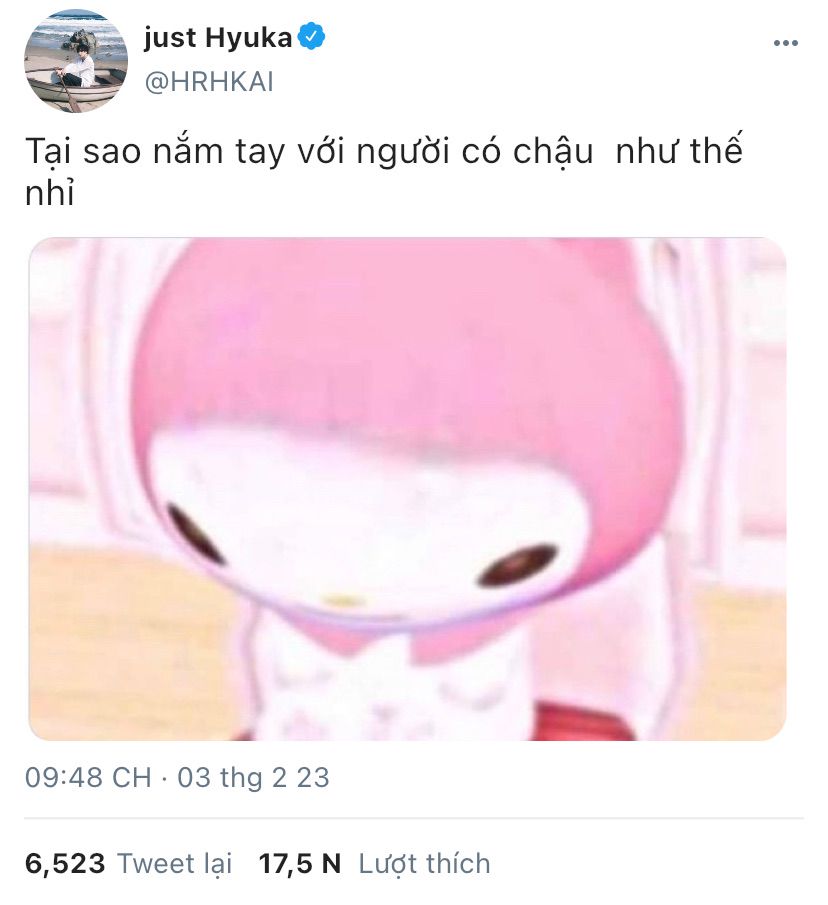The width and height of the screenshot is (828, 905).
Task: Click the 09:48 CH timestamp
Action: pyautogui.click(x=88, y=777)
